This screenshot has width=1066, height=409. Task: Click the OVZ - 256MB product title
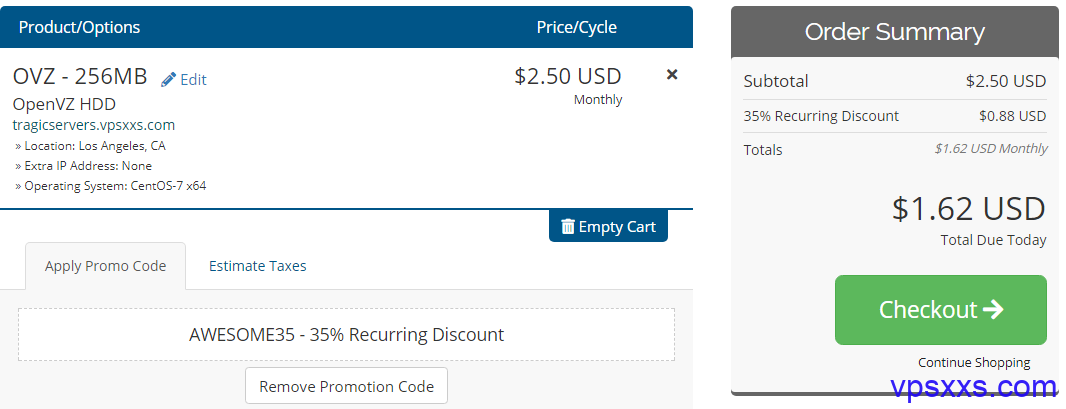click(80, 77)
